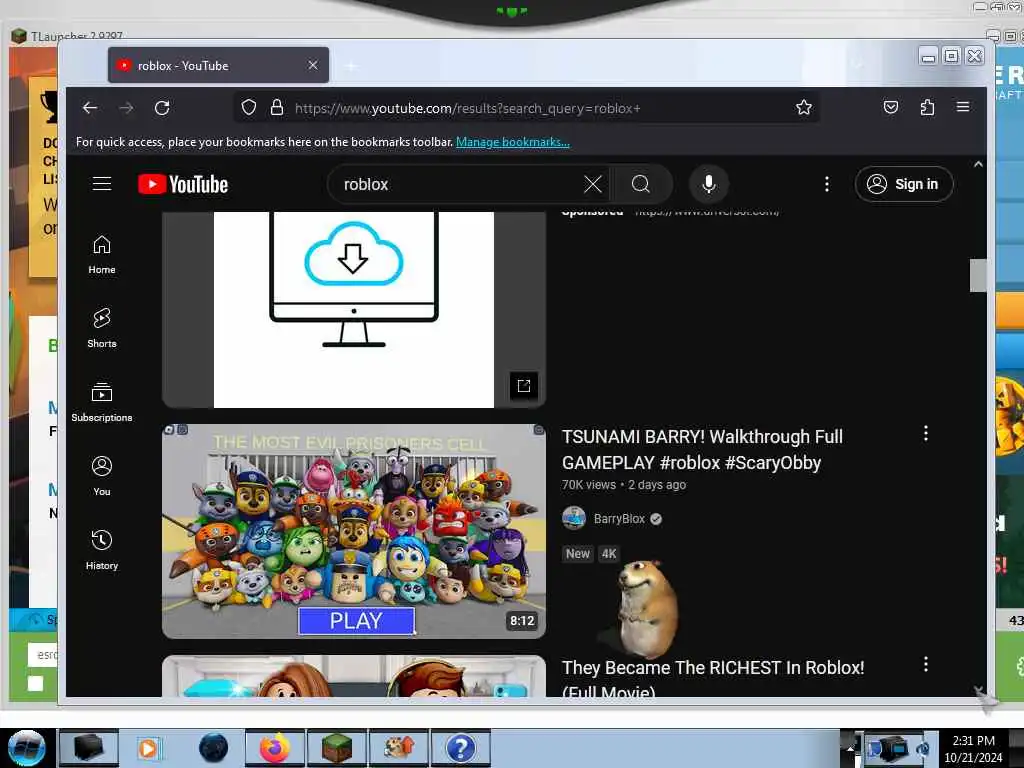1024x768 pixels.
Task: Start voice search with microphone
Action: (x=709, y=184)
